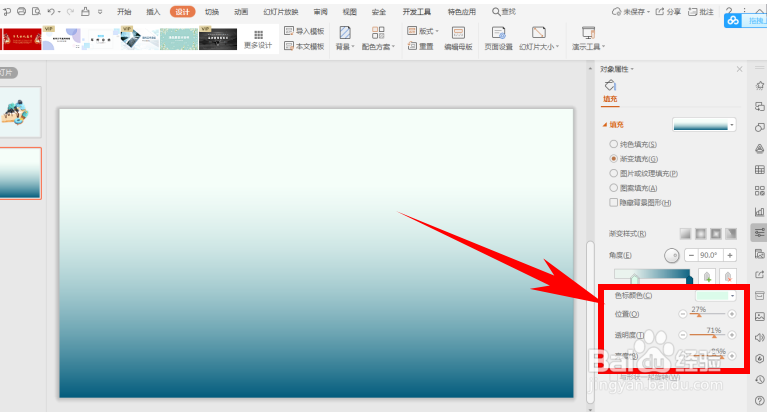Select 图案填充(A) pattern fill radio
The width and height of the screenshot is (767, 412).
pyautogui.click(x=613, y=188)
